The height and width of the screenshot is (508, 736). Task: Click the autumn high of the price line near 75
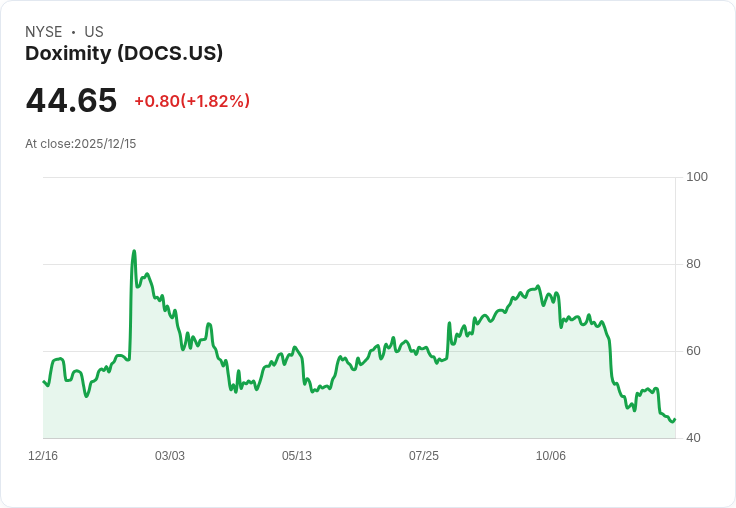(538, 286)
